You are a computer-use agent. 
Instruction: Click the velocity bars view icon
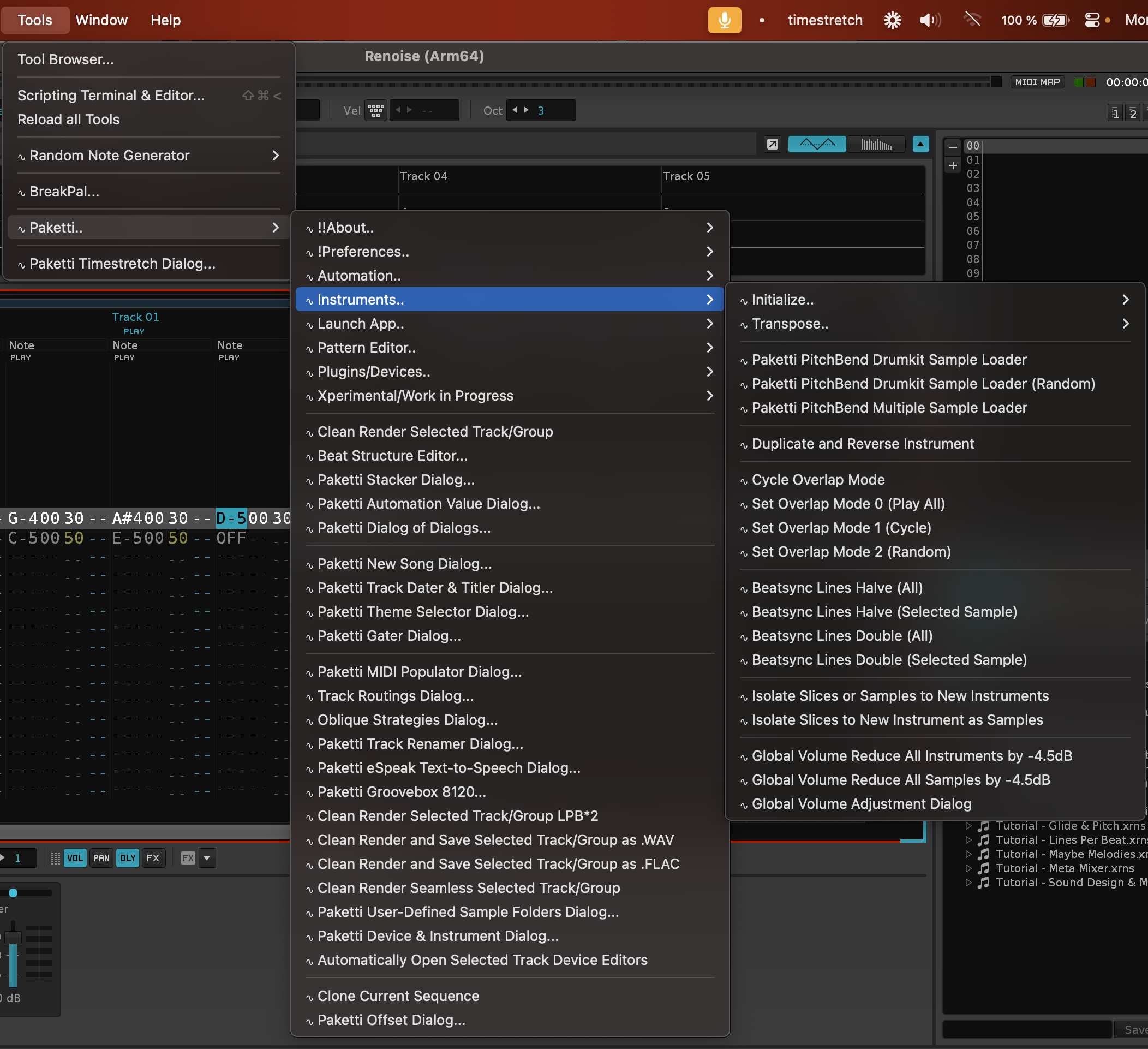pyautogui.click(x=876, y=144)
